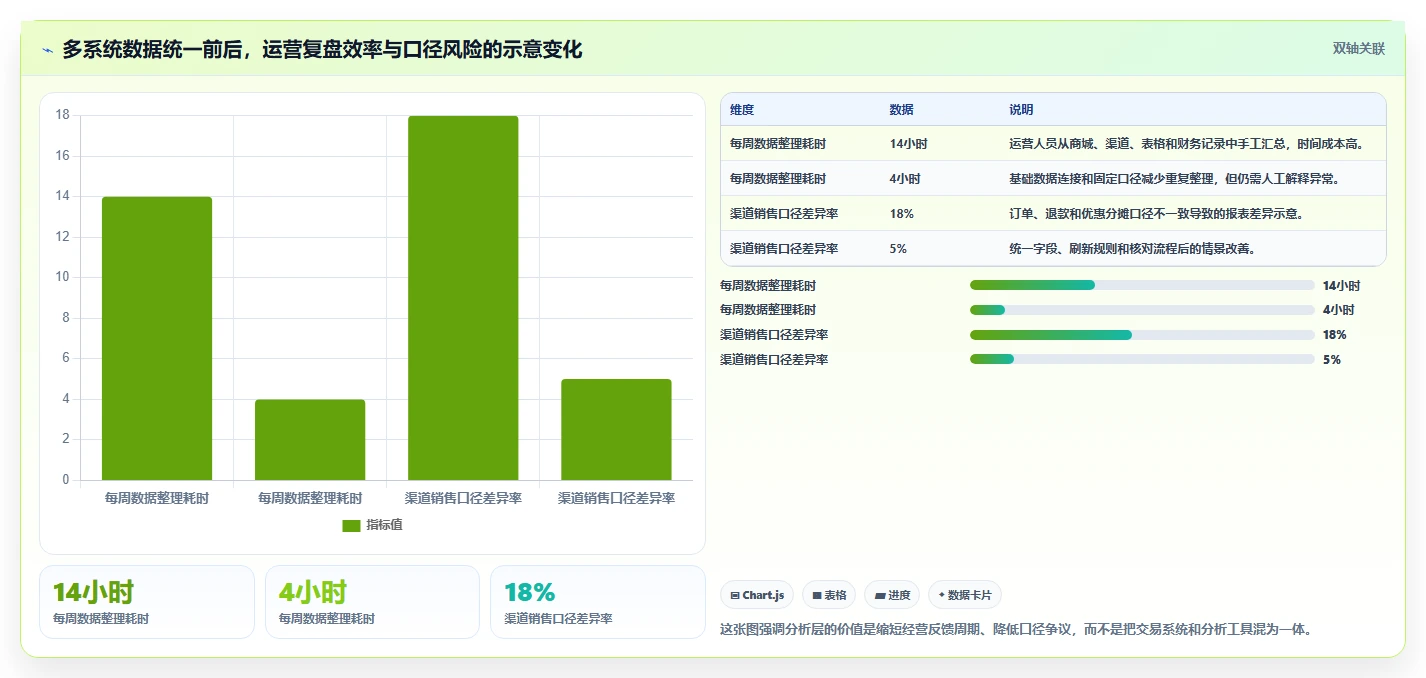Click the description starting 基础数据连接
Image resolution: width=1426 pixels, height=678 pixels.
coord(1174,179)
